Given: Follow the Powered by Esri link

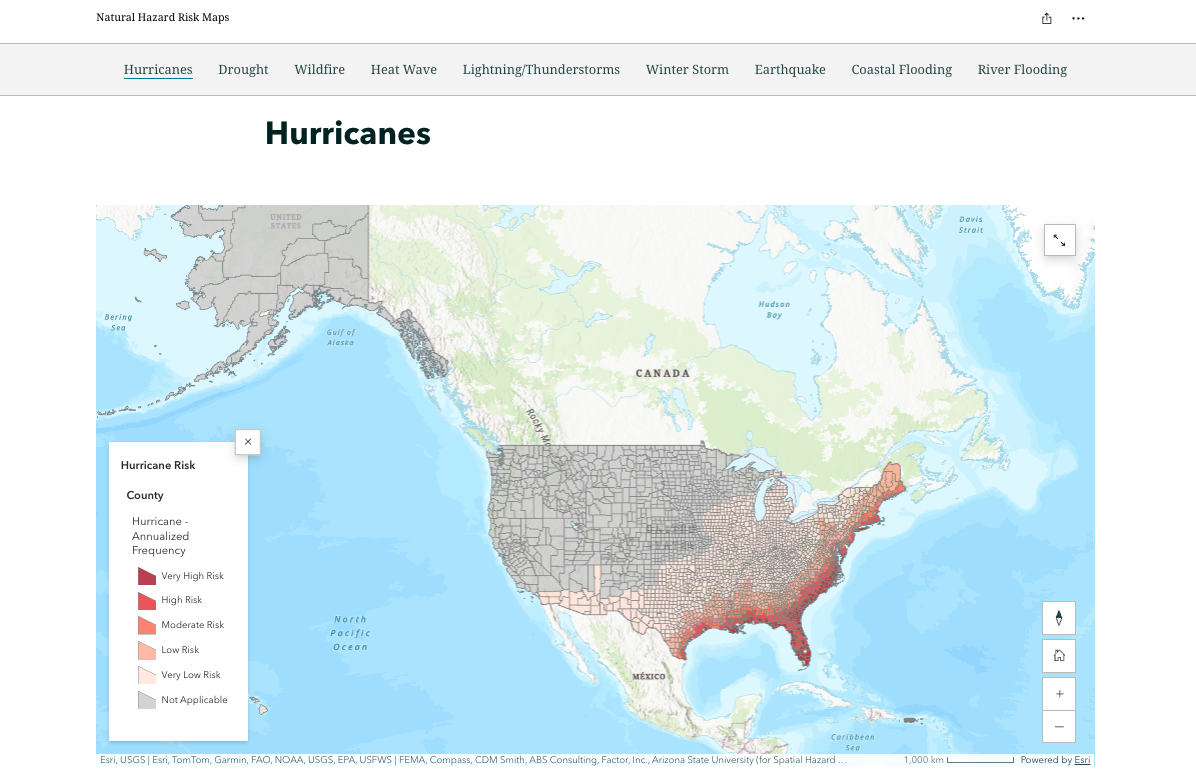Looking at the screenshot, I should pos(1082,760).
